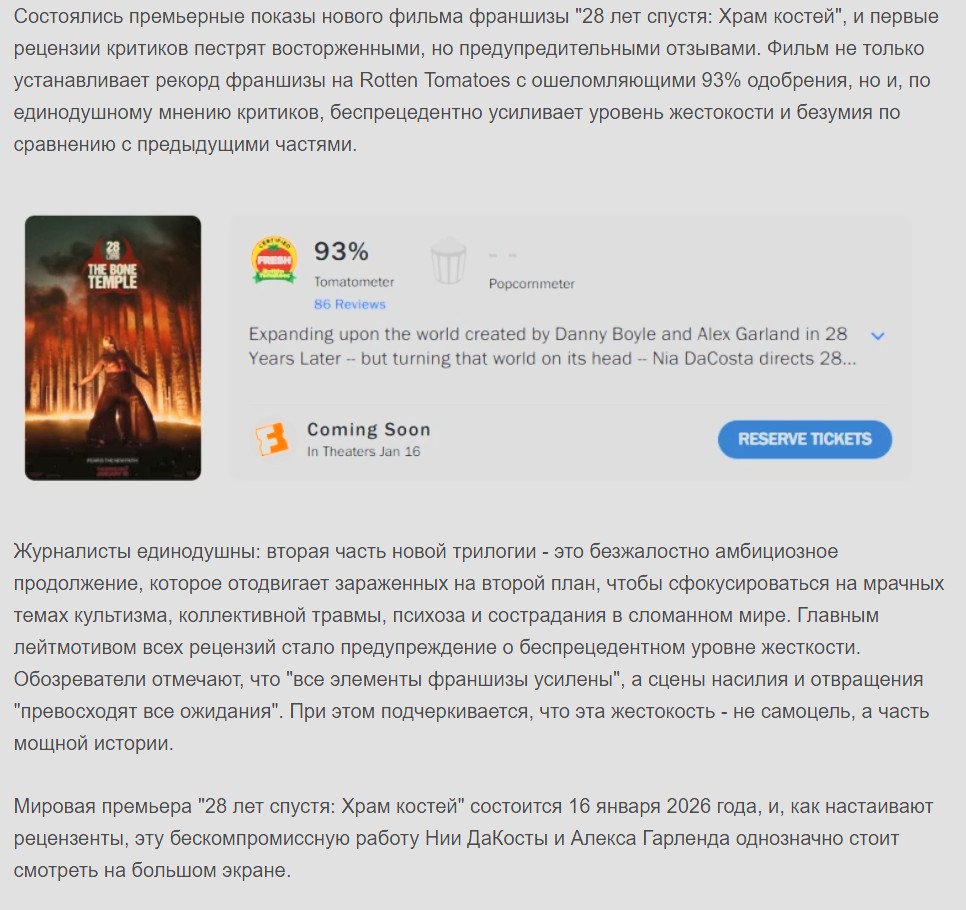Click the first paragraph starting Состоялись премьерные
The width and height of the screenshot is (966, 910).
(x=476, y=80)
